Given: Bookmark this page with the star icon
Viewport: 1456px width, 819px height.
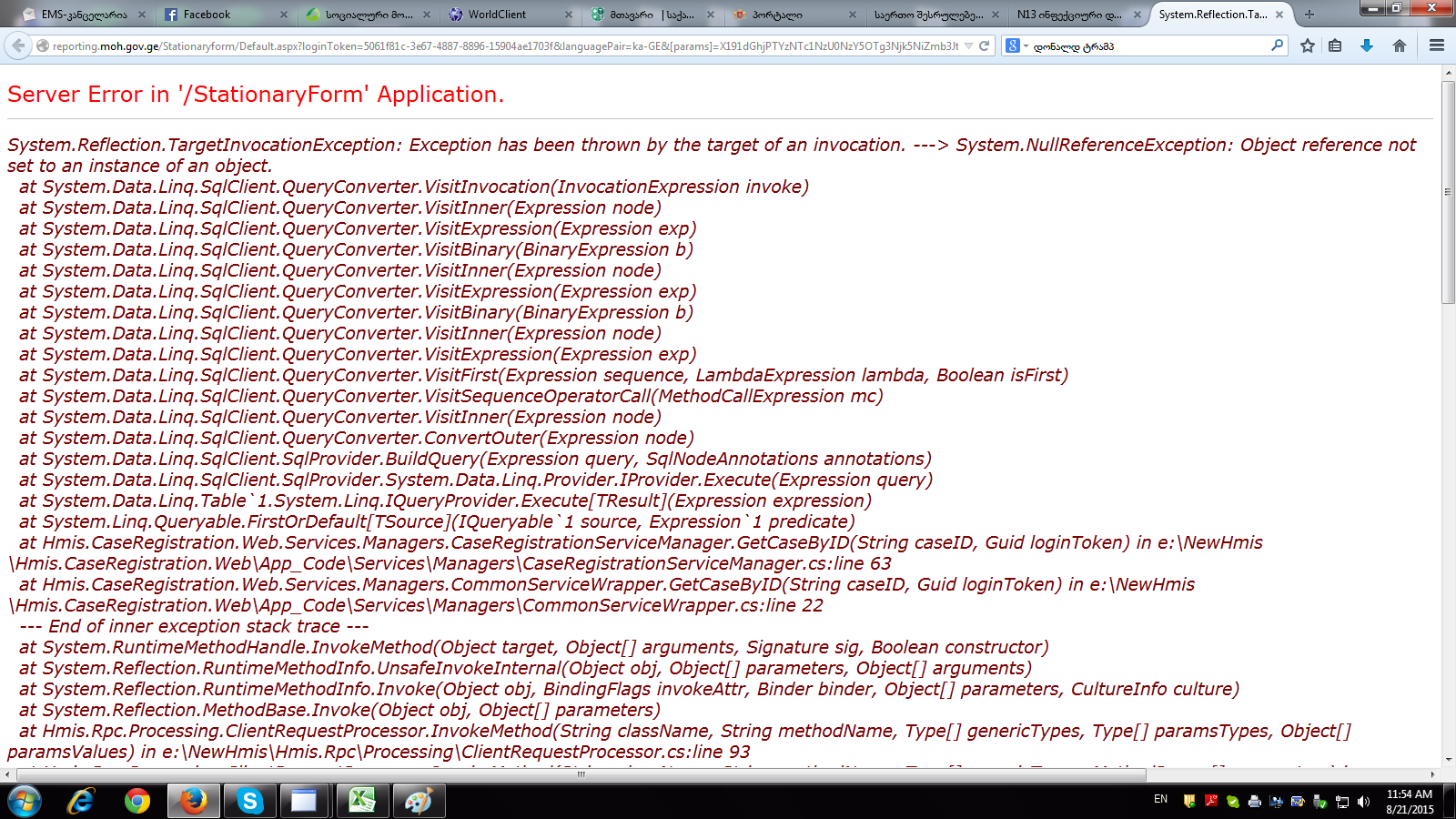Looking at the screenshot, I should tap(1308, 45).
